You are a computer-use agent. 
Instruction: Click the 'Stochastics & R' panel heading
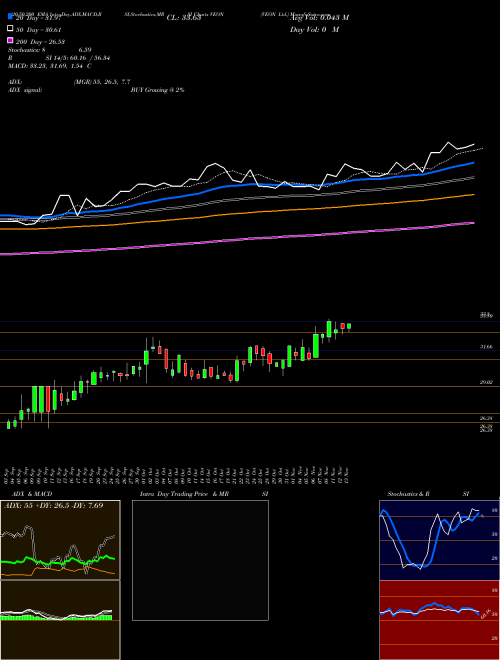(x=408, y=494)
